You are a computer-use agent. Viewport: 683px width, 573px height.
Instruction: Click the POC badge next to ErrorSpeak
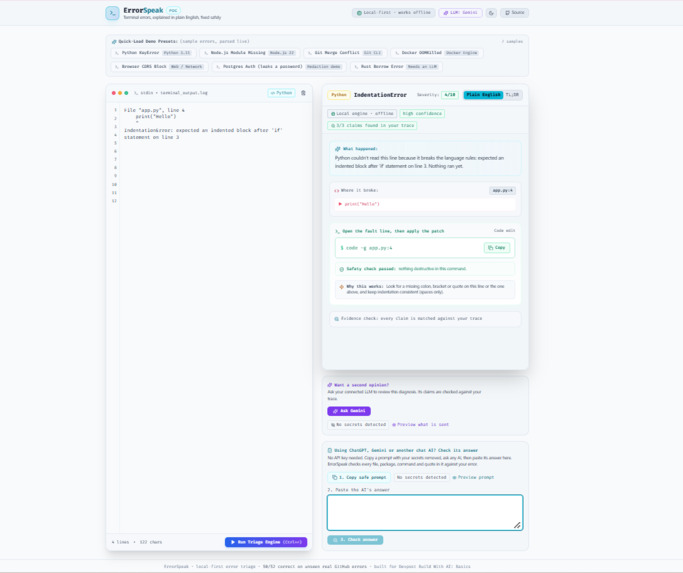click(x=173, y=10)
